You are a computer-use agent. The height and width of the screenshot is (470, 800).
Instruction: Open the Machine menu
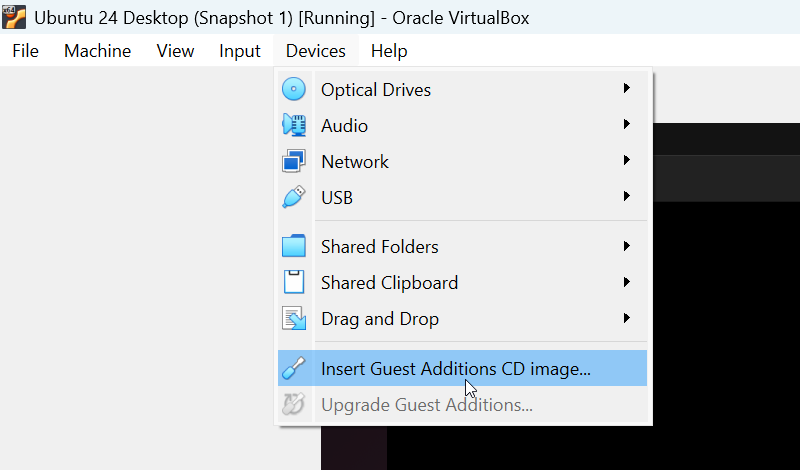tap(97, 51)
